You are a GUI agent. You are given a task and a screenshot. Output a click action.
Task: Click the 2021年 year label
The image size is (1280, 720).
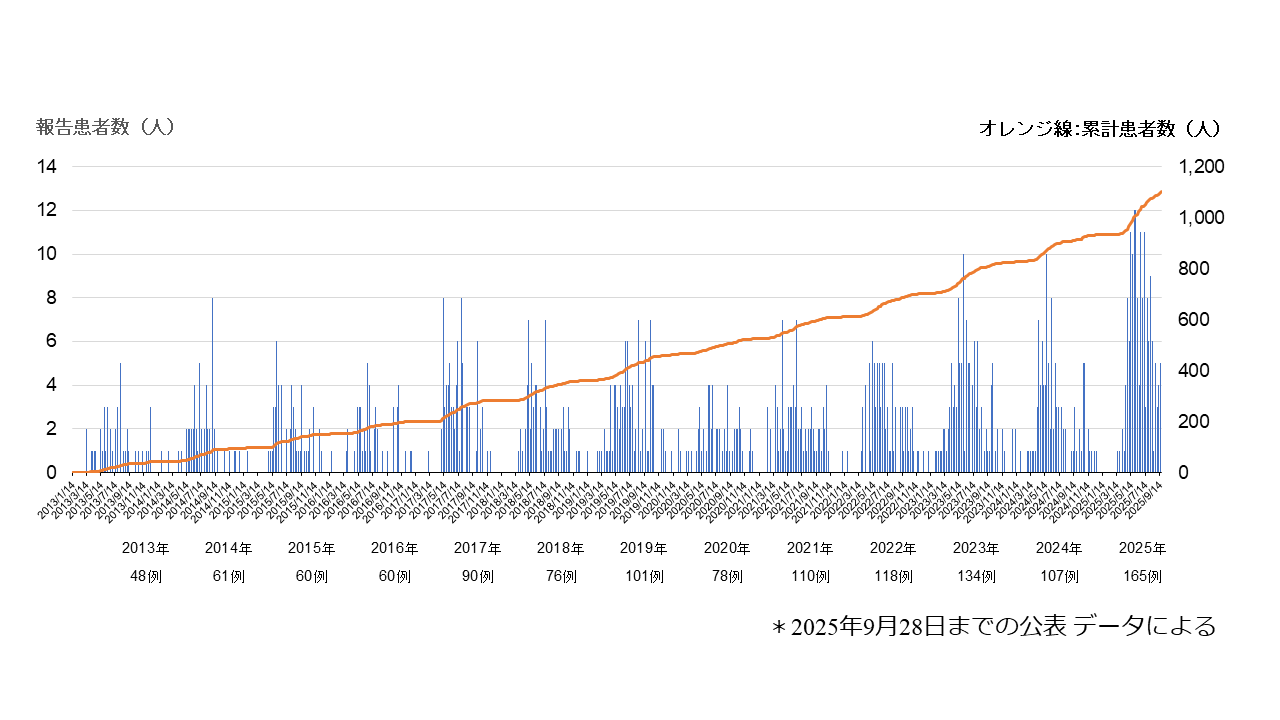coord(809,548)
